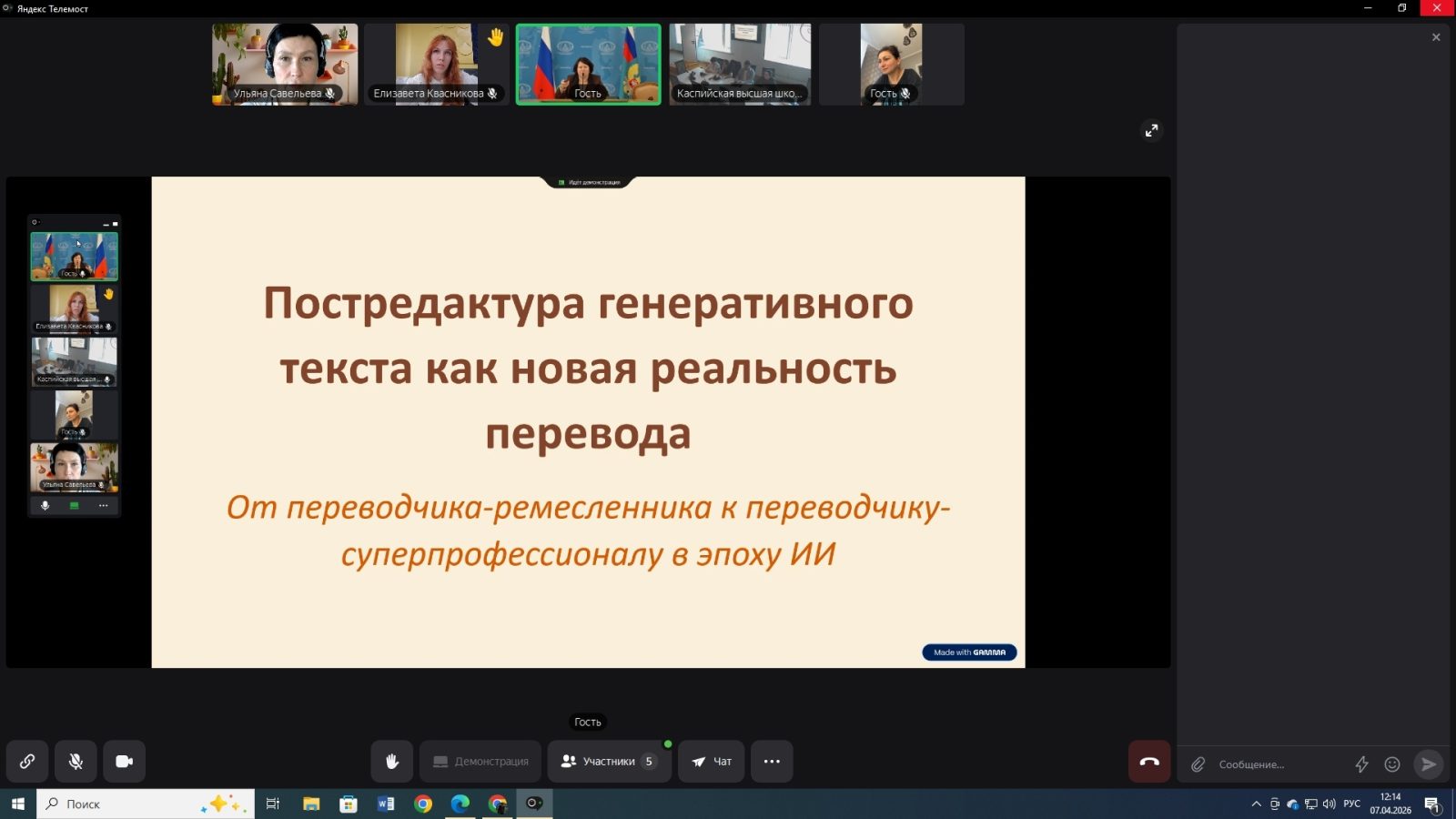
Task: Open the three-dot more options menu
Action: (772, 762)
